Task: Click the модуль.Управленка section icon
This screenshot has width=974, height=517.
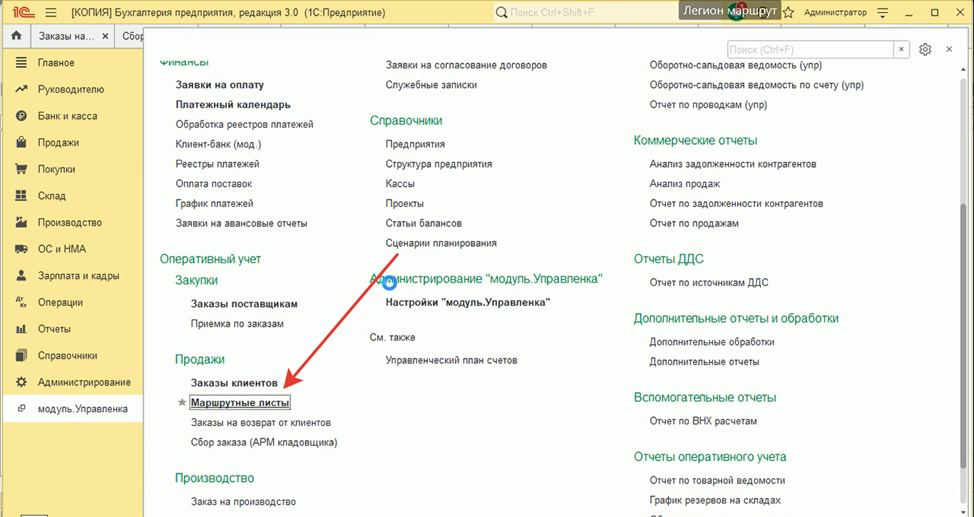Action: tap(21, 409)
